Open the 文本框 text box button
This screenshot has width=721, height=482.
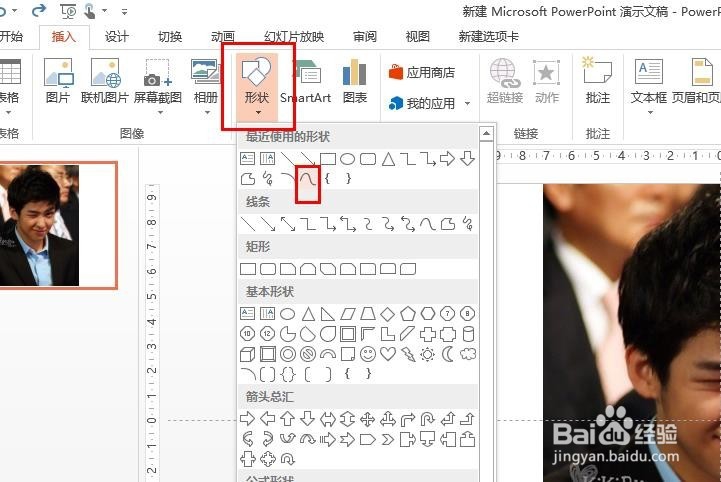[649, 86]
